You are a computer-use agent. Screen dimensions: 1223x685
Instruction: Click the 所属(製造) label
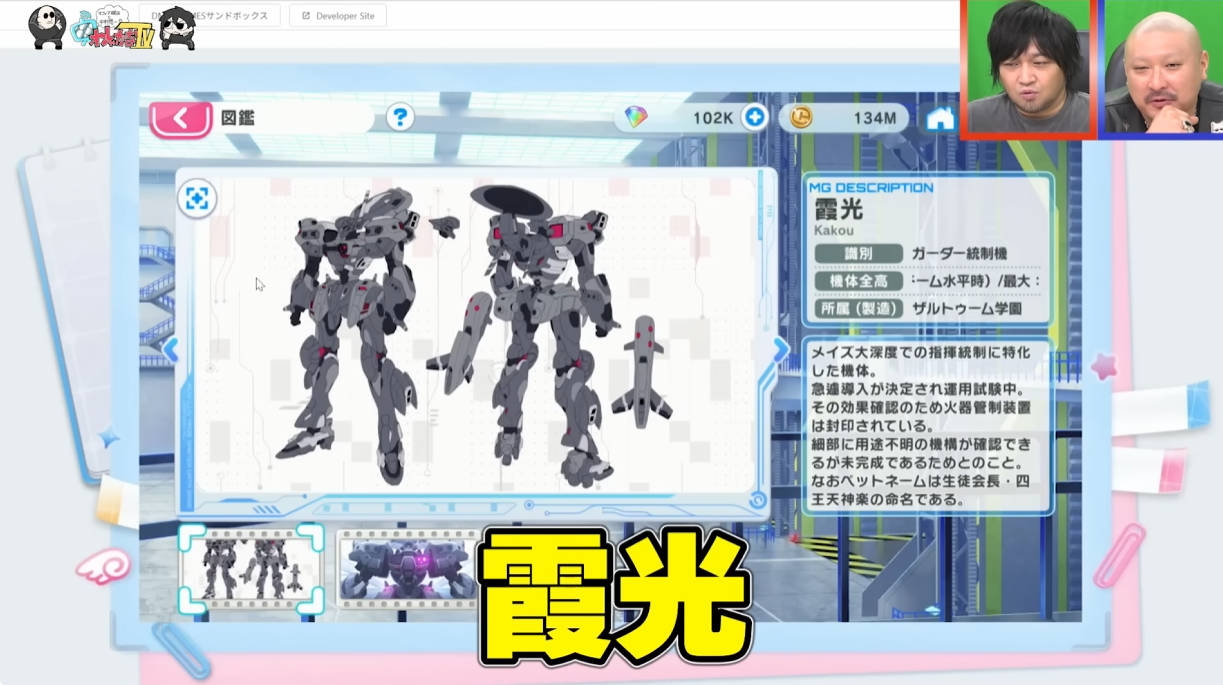tap(859, 309)
